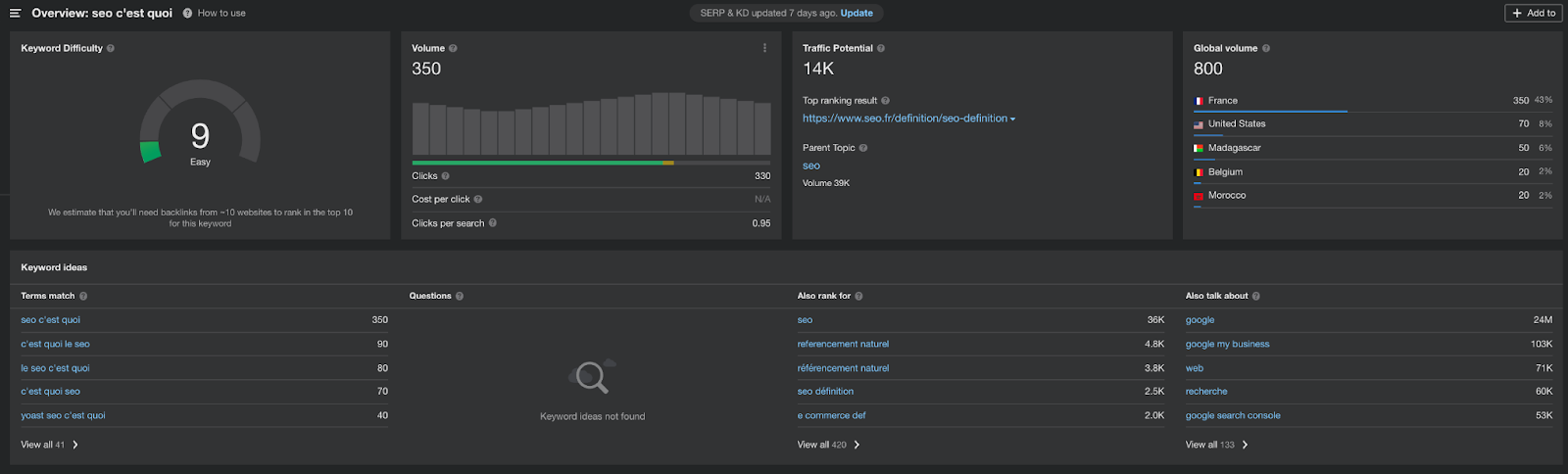The width and height of the screenshot is (1568, 474).
Task: Open the How to use guide
Action: coord(220,13)
